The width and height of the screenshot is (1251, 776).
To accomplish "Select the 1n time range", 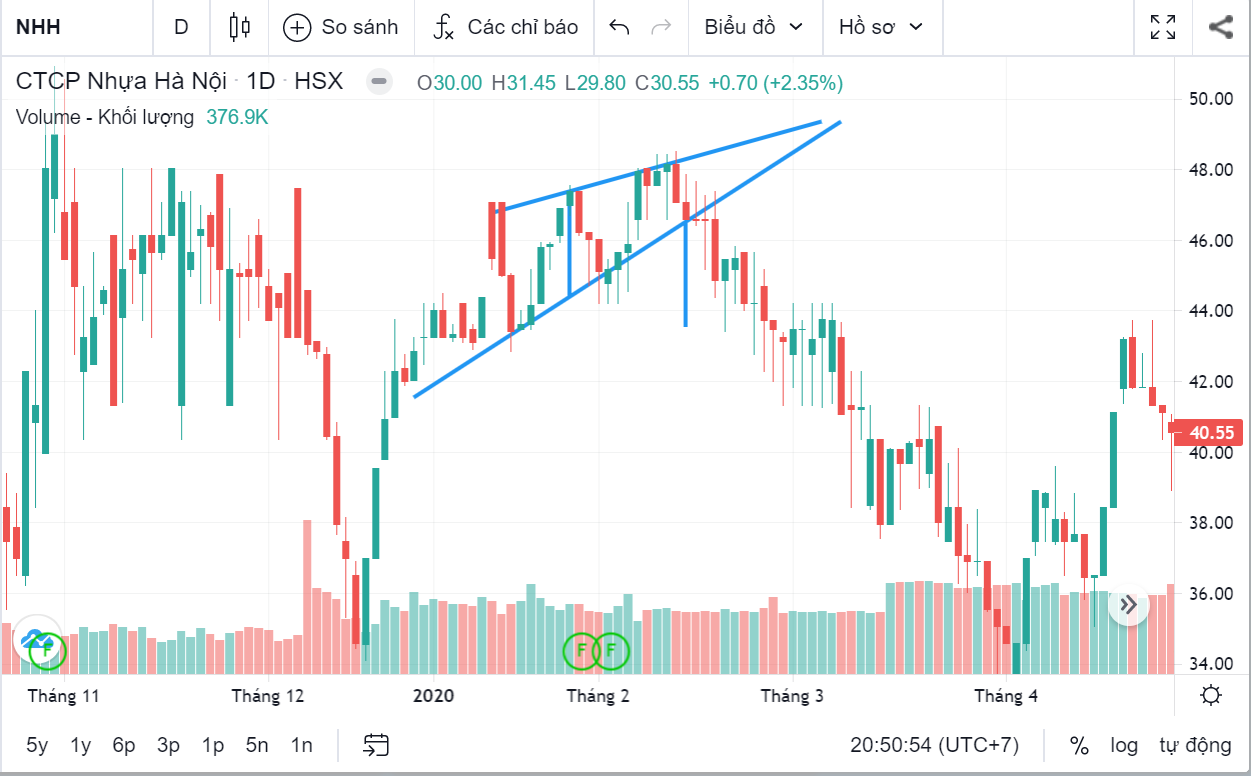I will pyautogui.click(x=301, y=745).
